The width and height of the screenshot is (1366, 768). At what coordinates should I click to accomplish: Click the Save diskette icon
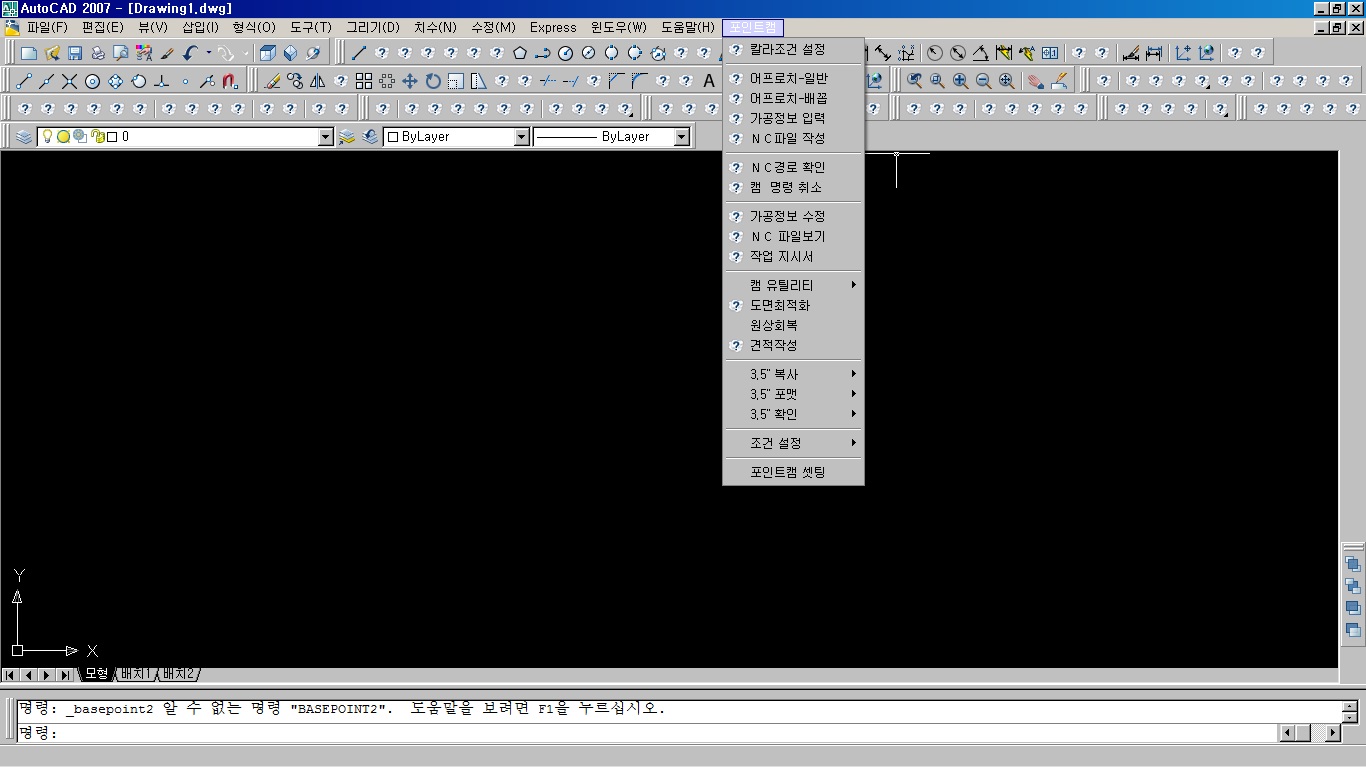[x=75, y=53]
